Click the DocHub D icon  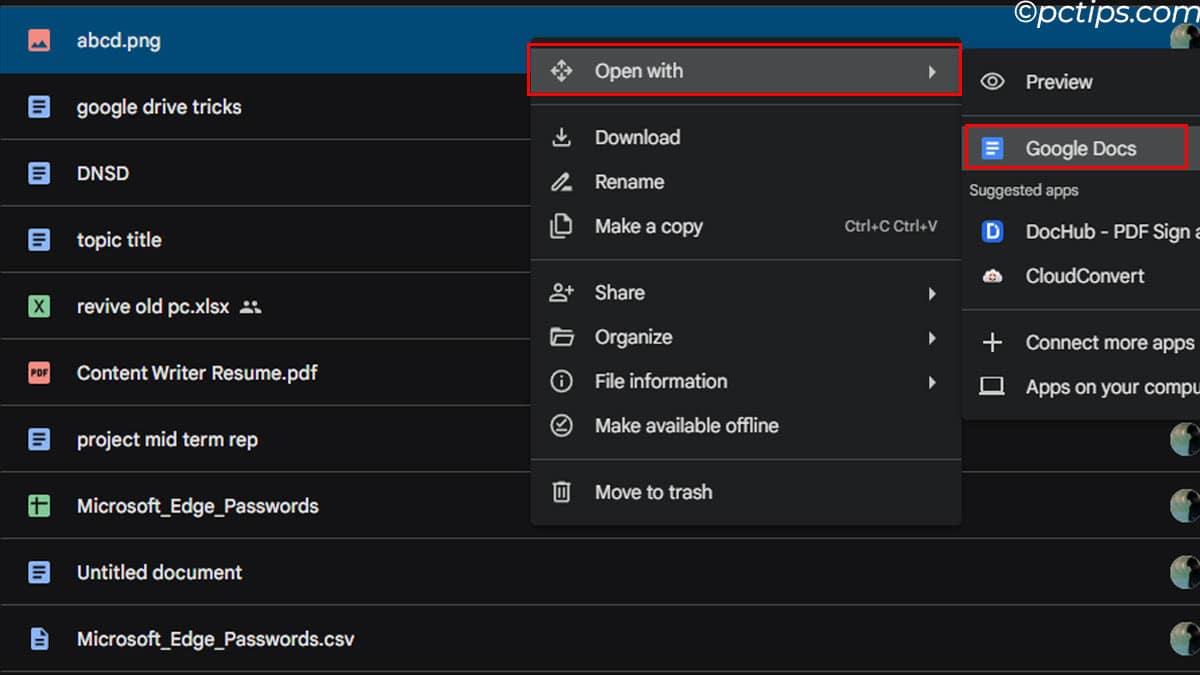pyautogui.click(x=992, y=232)
